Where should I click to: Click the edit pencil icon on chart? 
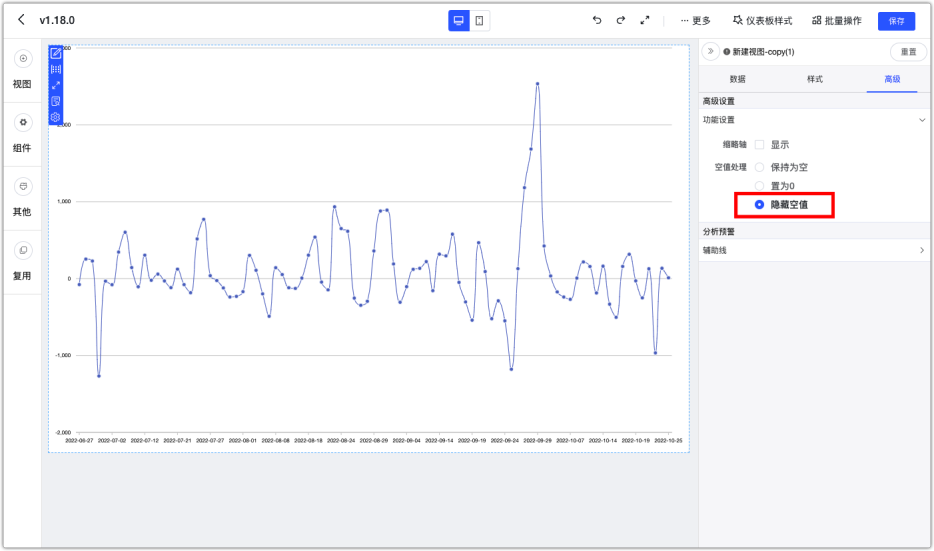pos(56,53)
